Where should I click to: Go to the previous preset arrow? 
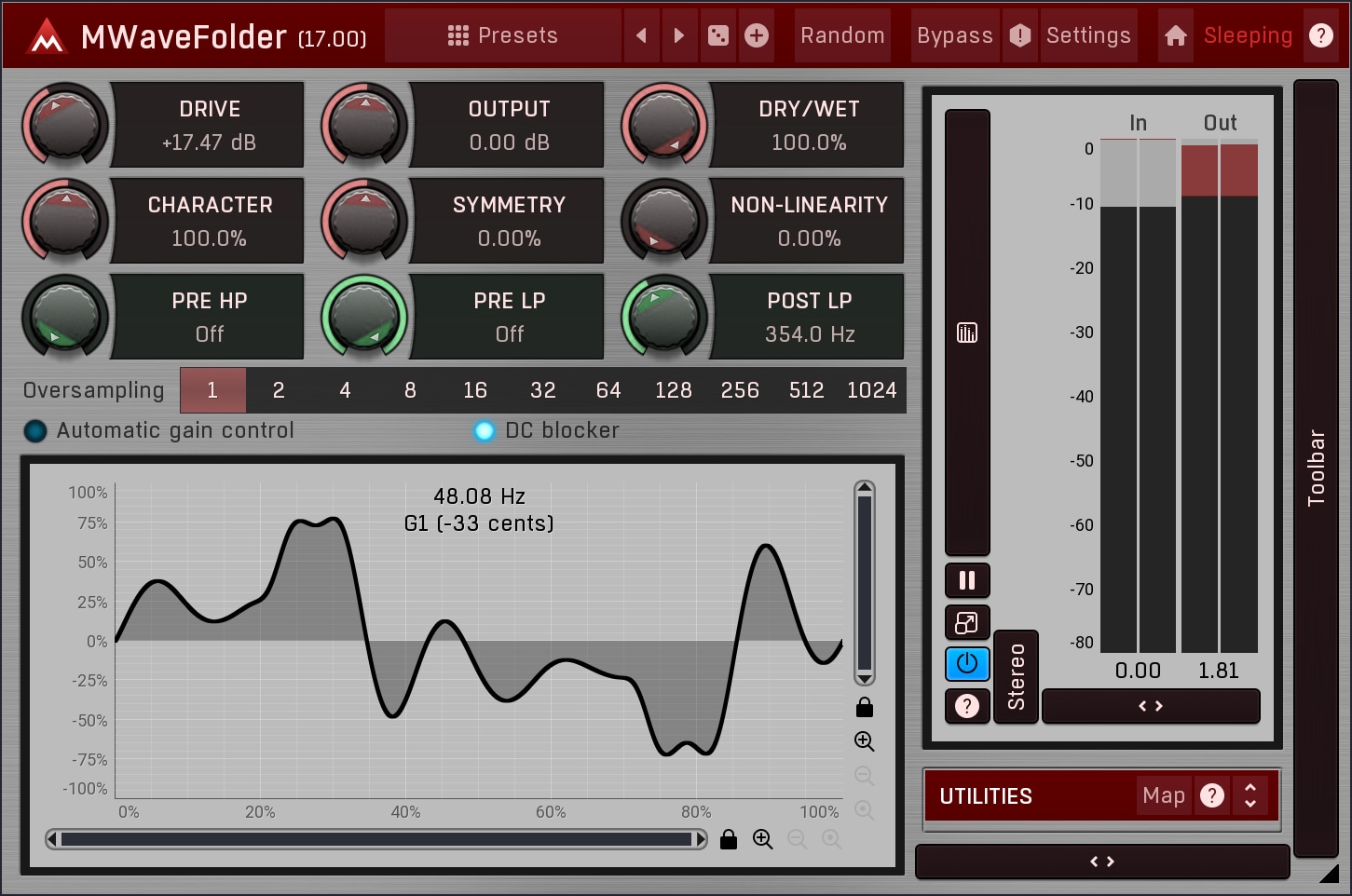pos(641,36)
